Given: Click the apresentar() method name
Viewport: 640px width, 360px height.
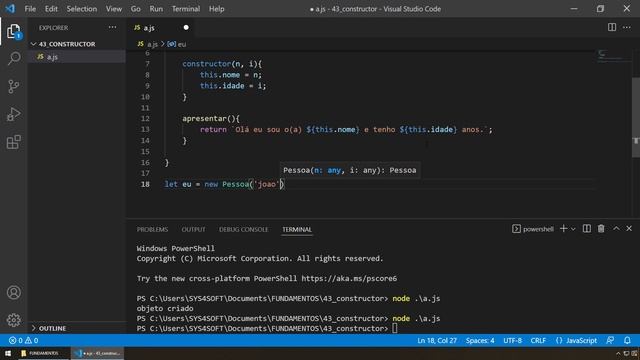Looking at the screenshot, I should point(204,118).
